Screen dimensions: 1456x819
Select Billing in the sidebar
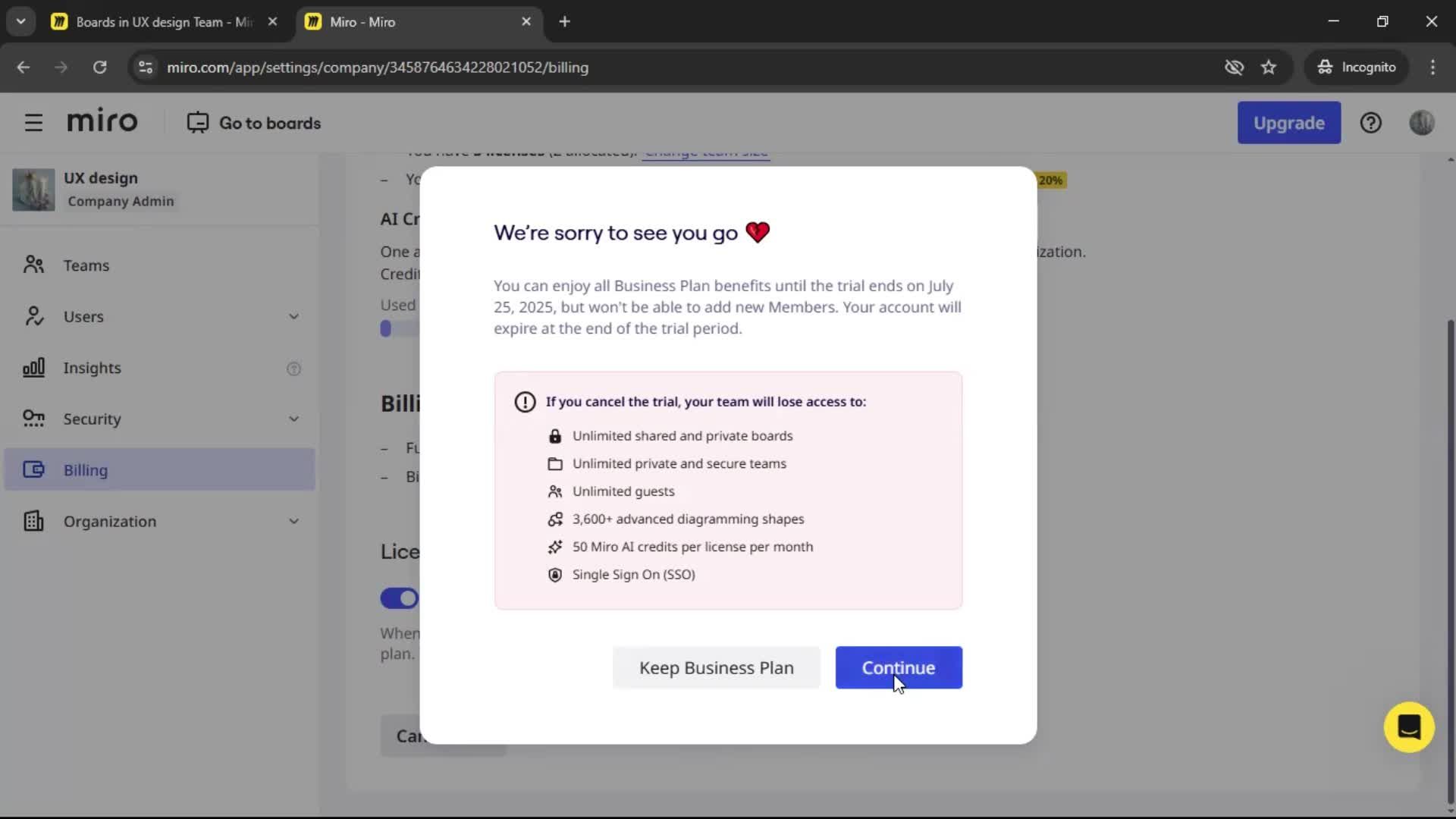[159, 469]
